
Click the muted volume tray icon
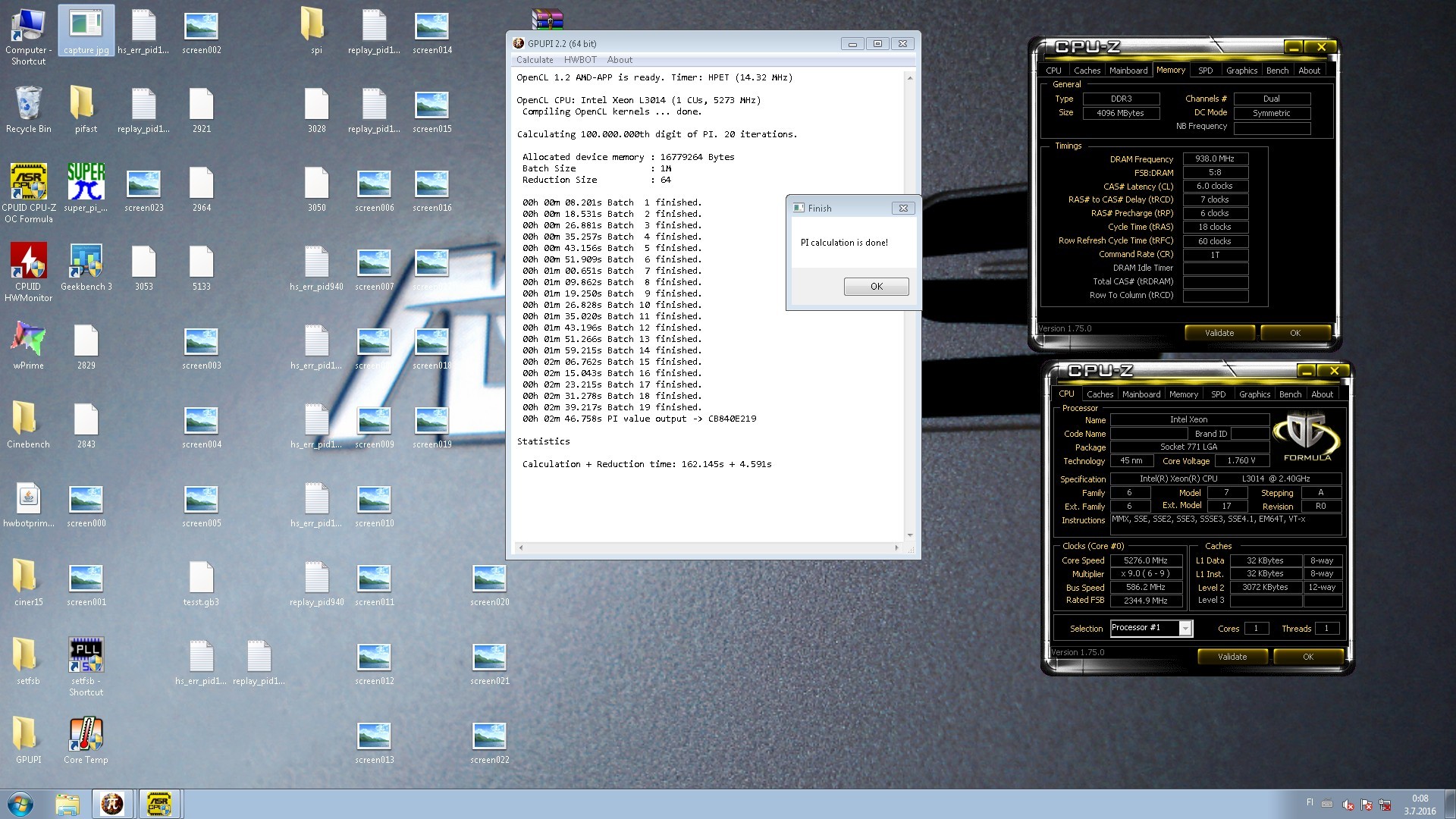pyautogui.click(x=1348, y=805)
